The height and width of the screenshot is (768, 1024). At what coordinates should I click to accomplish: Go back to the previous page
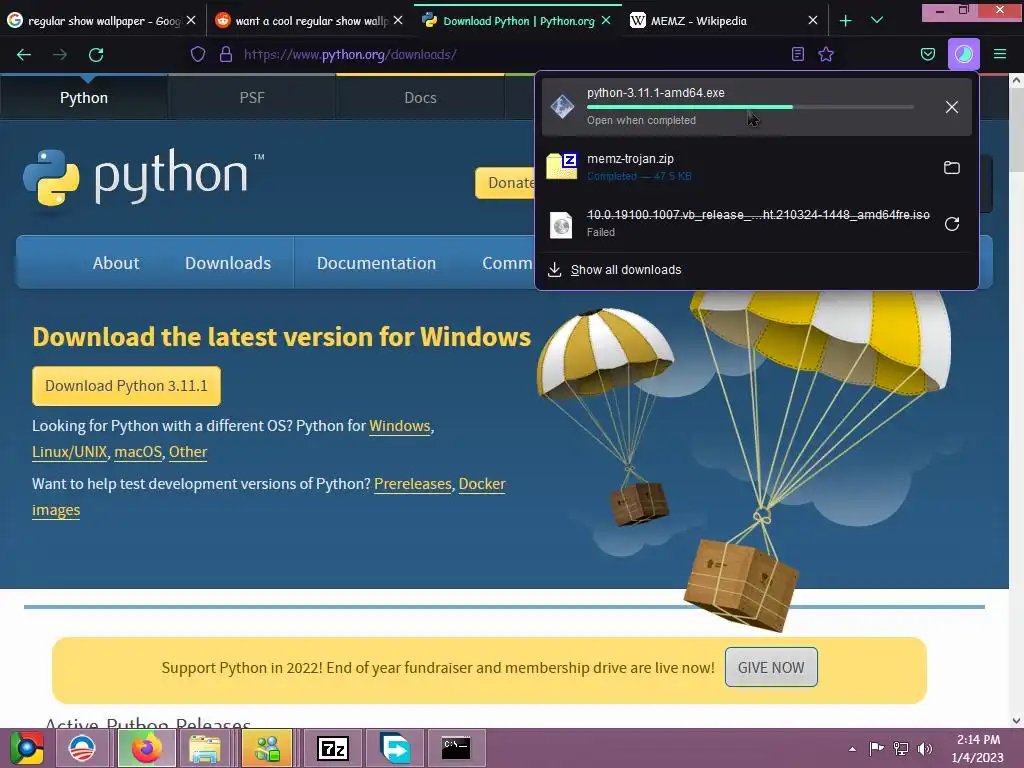[24, 55]
